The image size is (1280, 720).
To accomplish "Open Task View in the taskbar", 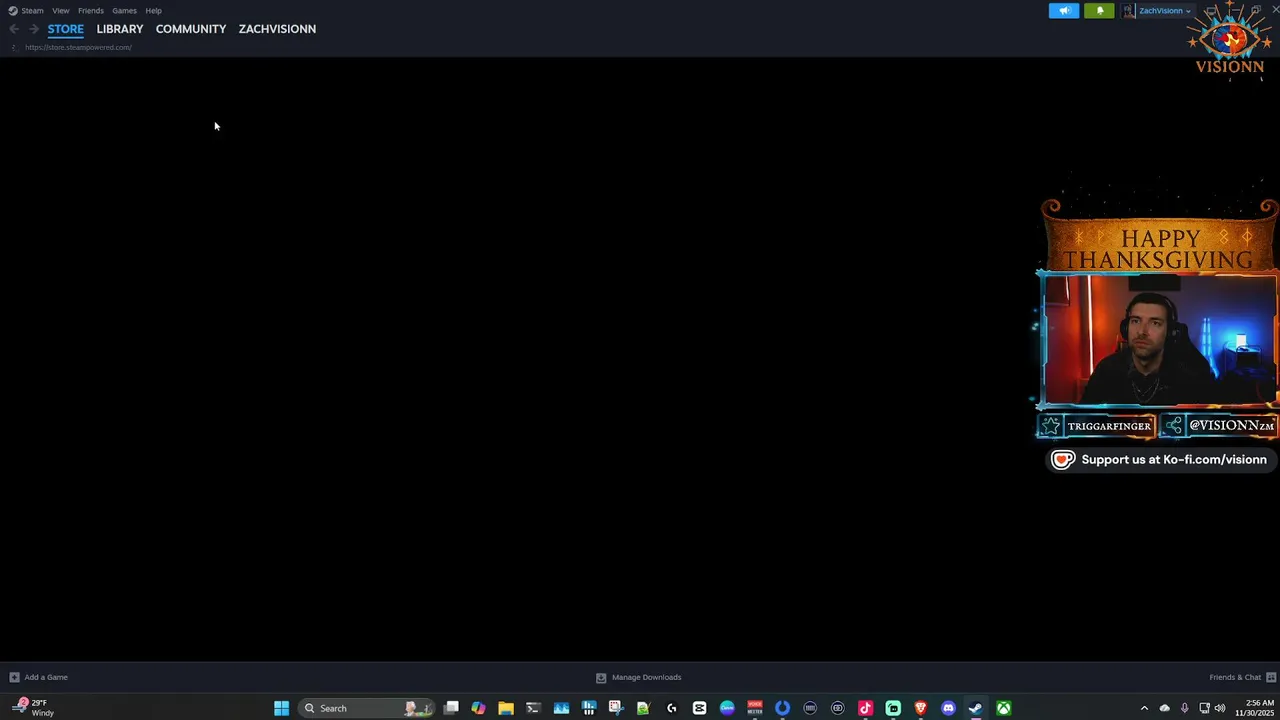I will 452,708.
